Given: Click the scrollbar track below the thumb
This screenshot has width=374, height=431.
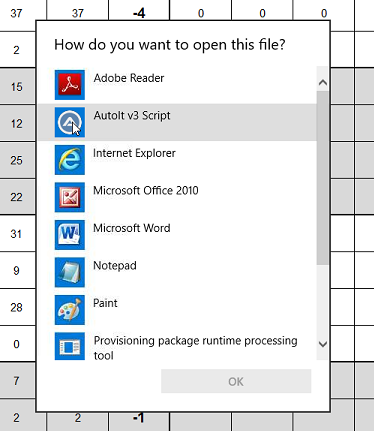Looking at the screenshot, I should (x=323, y=300).
